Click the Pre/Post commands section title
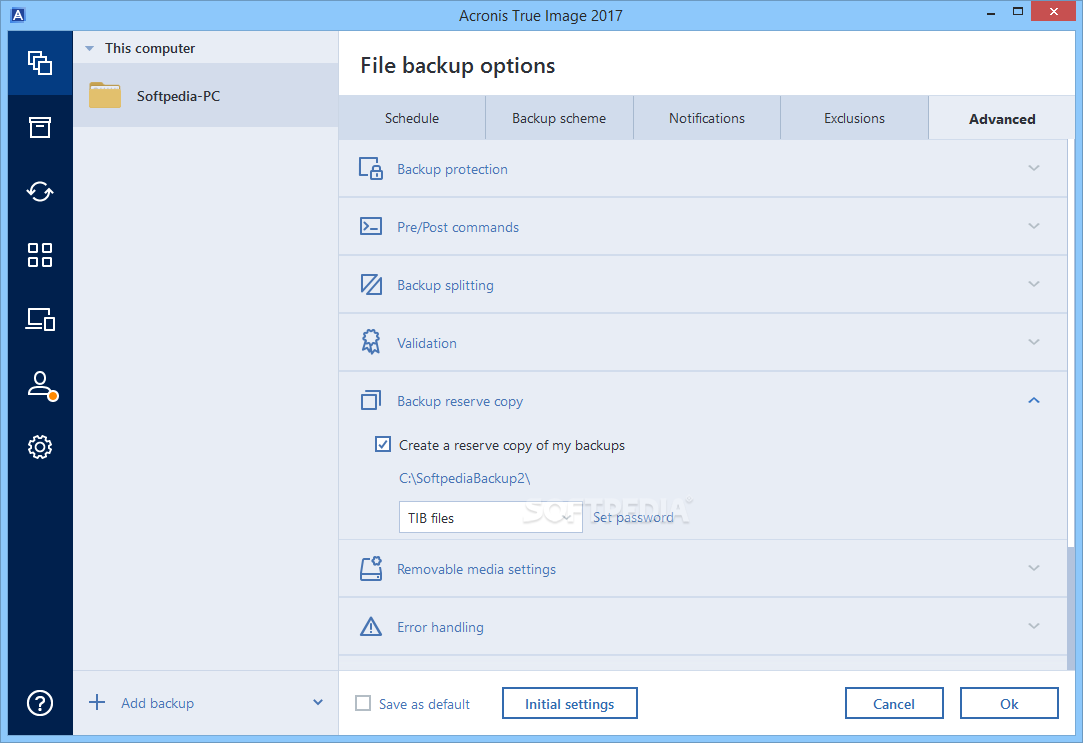Viewport: 1083px width, 743px height. (458, 227)
